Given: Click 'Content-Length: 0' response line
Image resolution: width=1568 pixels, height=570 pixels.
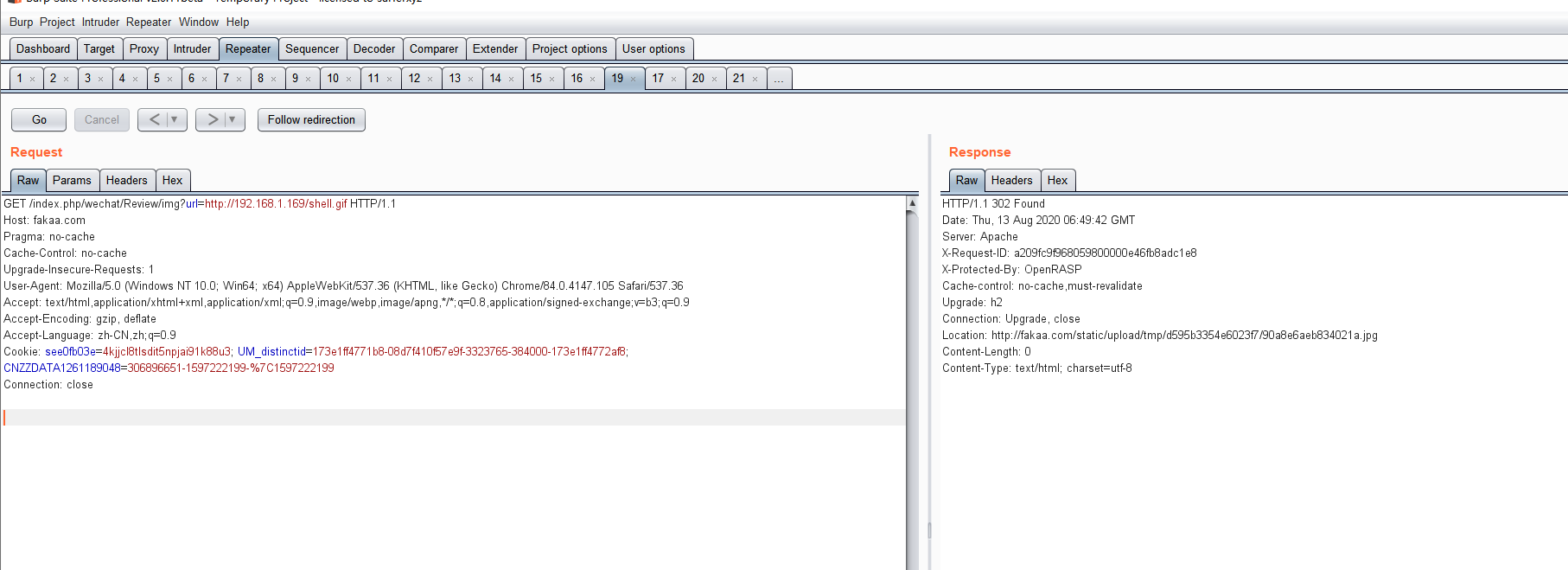Looking at the screenshot, I should tap(986, 352).
